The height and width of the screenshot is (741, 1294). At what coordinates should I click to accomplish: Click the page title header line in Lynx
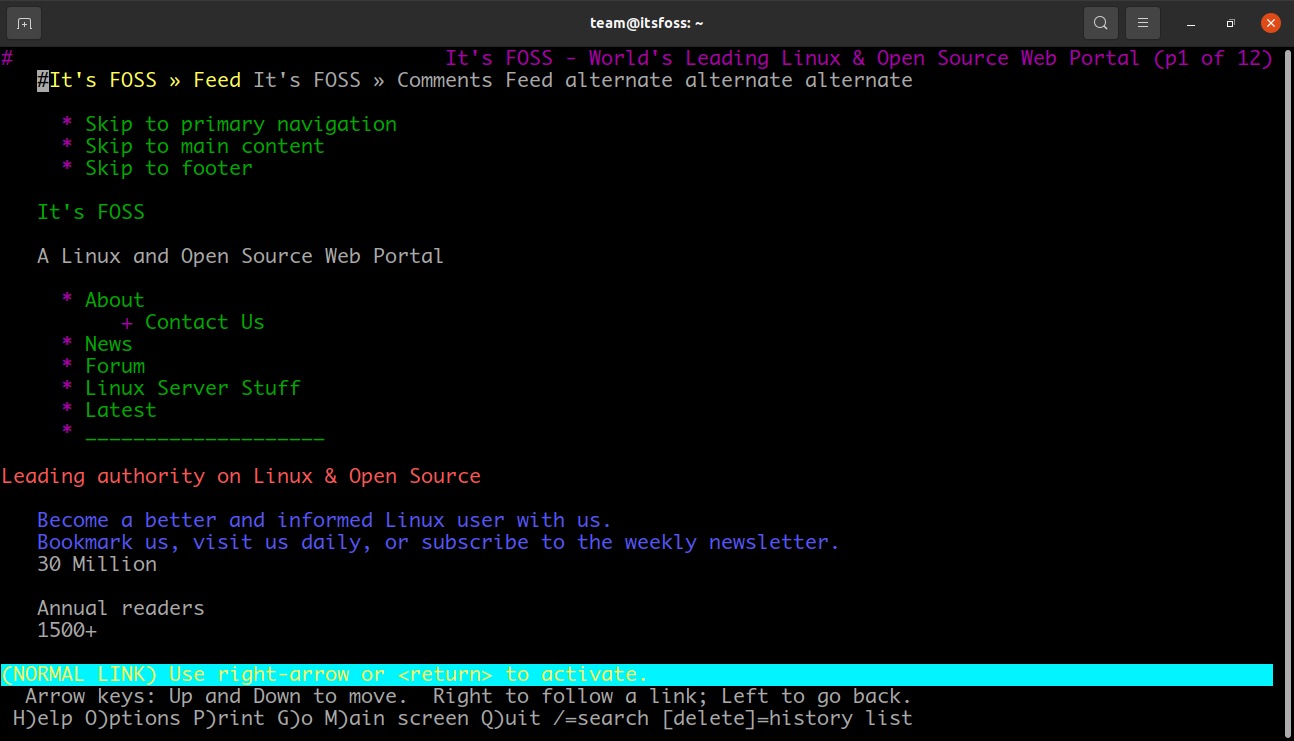point(859,58)
